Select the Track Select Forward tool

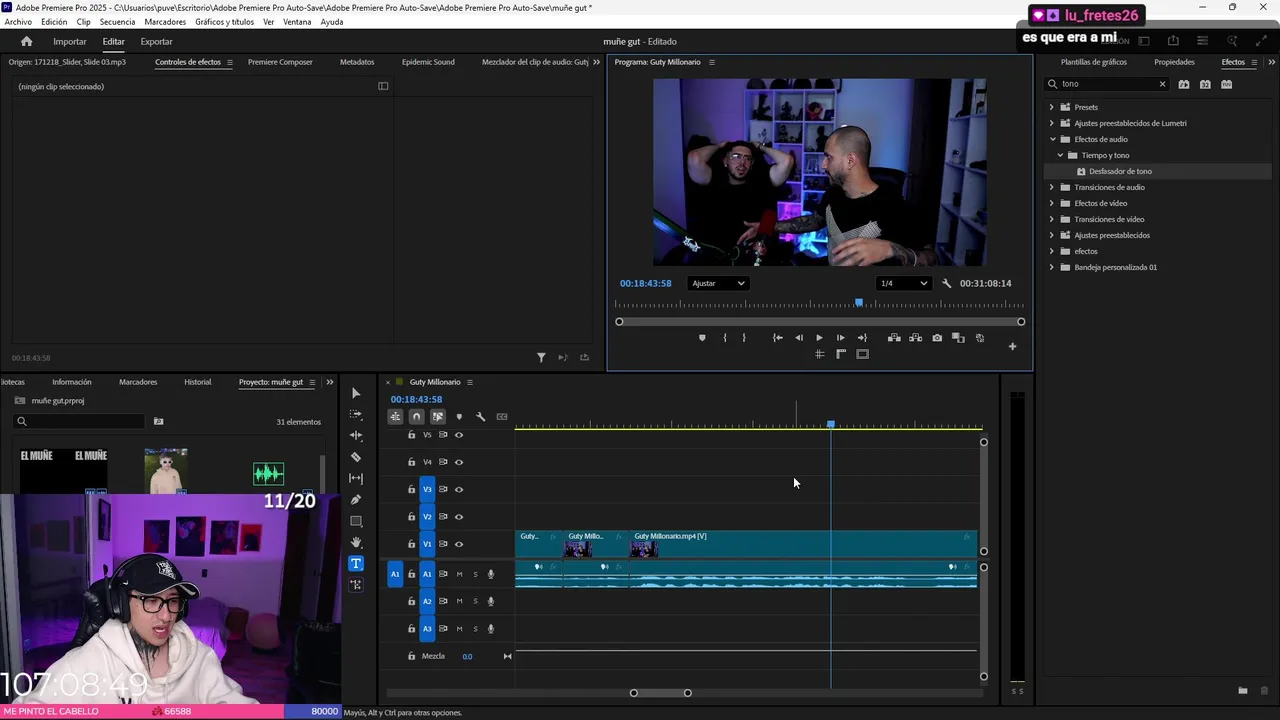click(356, 414)
